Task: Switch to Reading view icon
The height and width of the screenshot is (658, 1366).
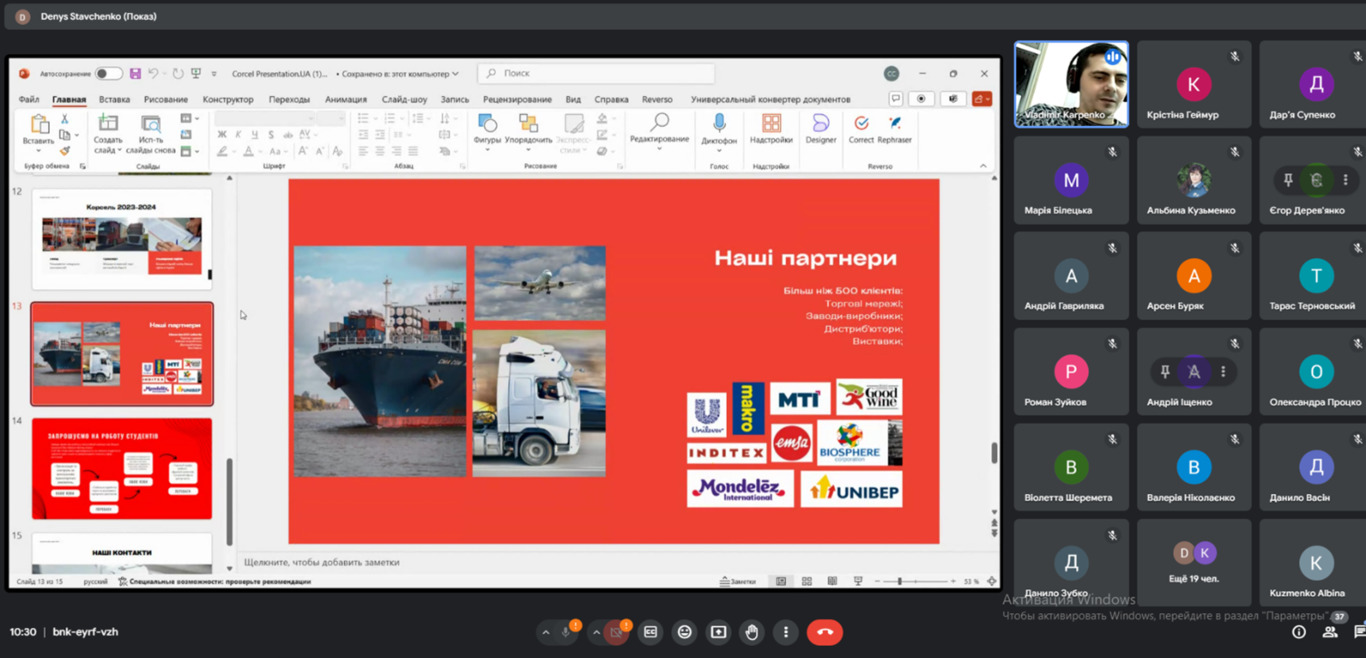Action: (x=831, y=581)
